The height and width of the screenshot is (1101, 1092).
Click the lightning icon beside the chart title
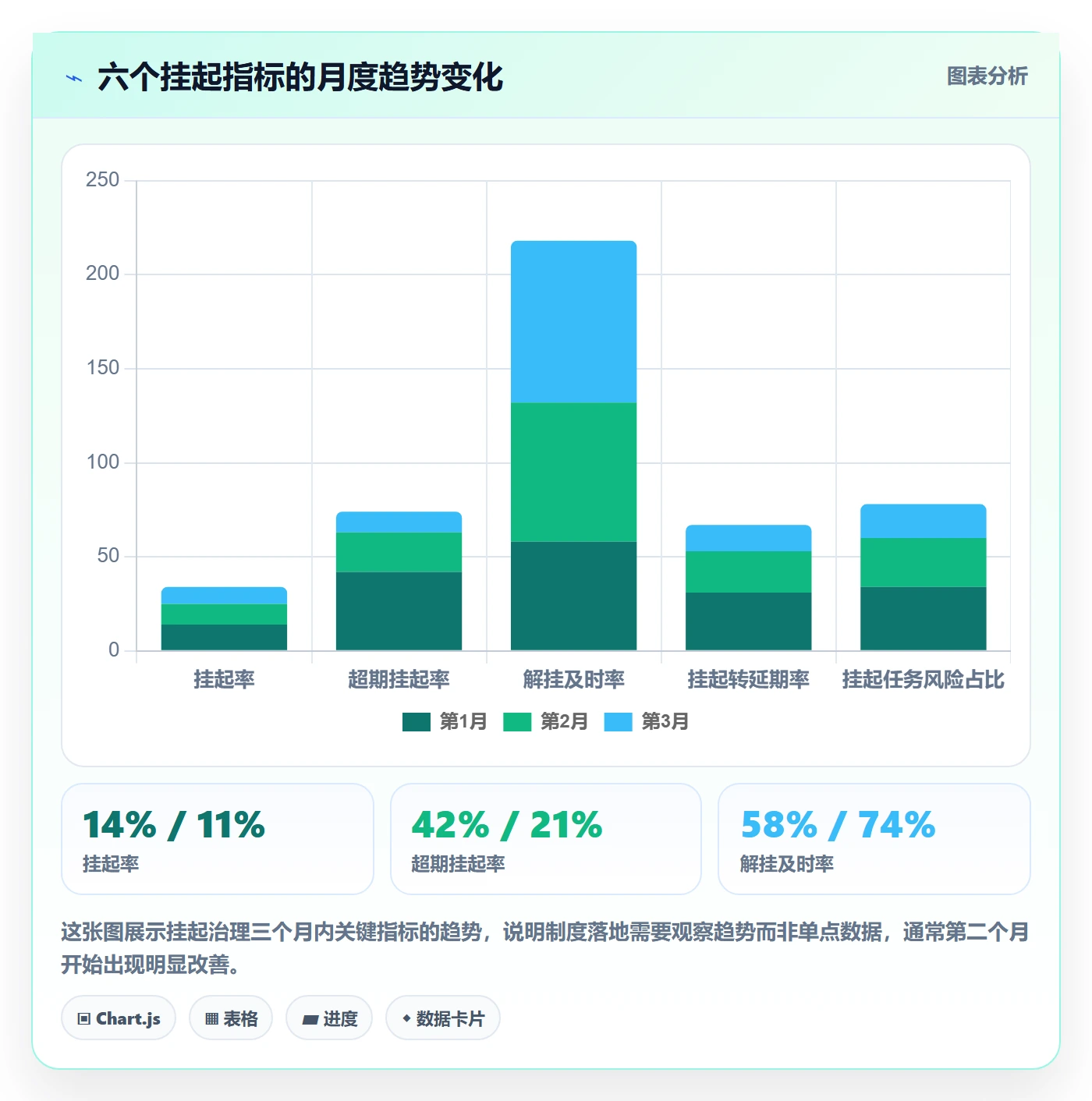(x=74, y=78)
